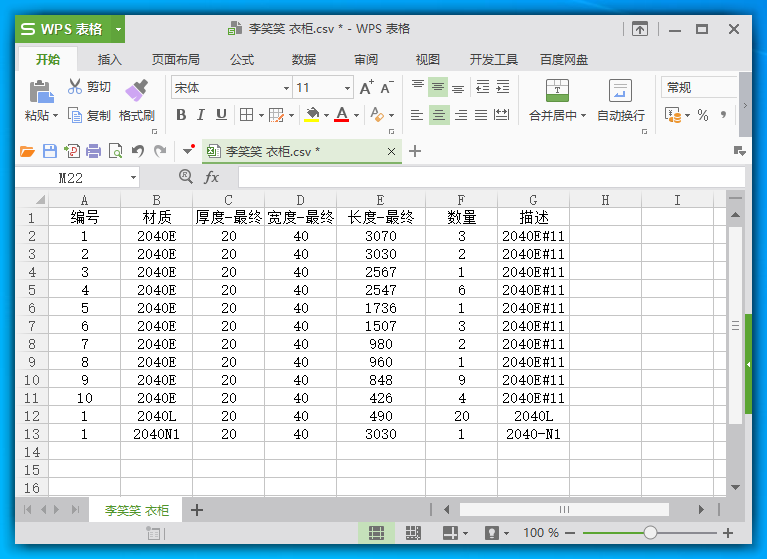Screen dimensions: 767x559
Task: Click the Increase Font Size icon
Action: click(x=366, y=88)
